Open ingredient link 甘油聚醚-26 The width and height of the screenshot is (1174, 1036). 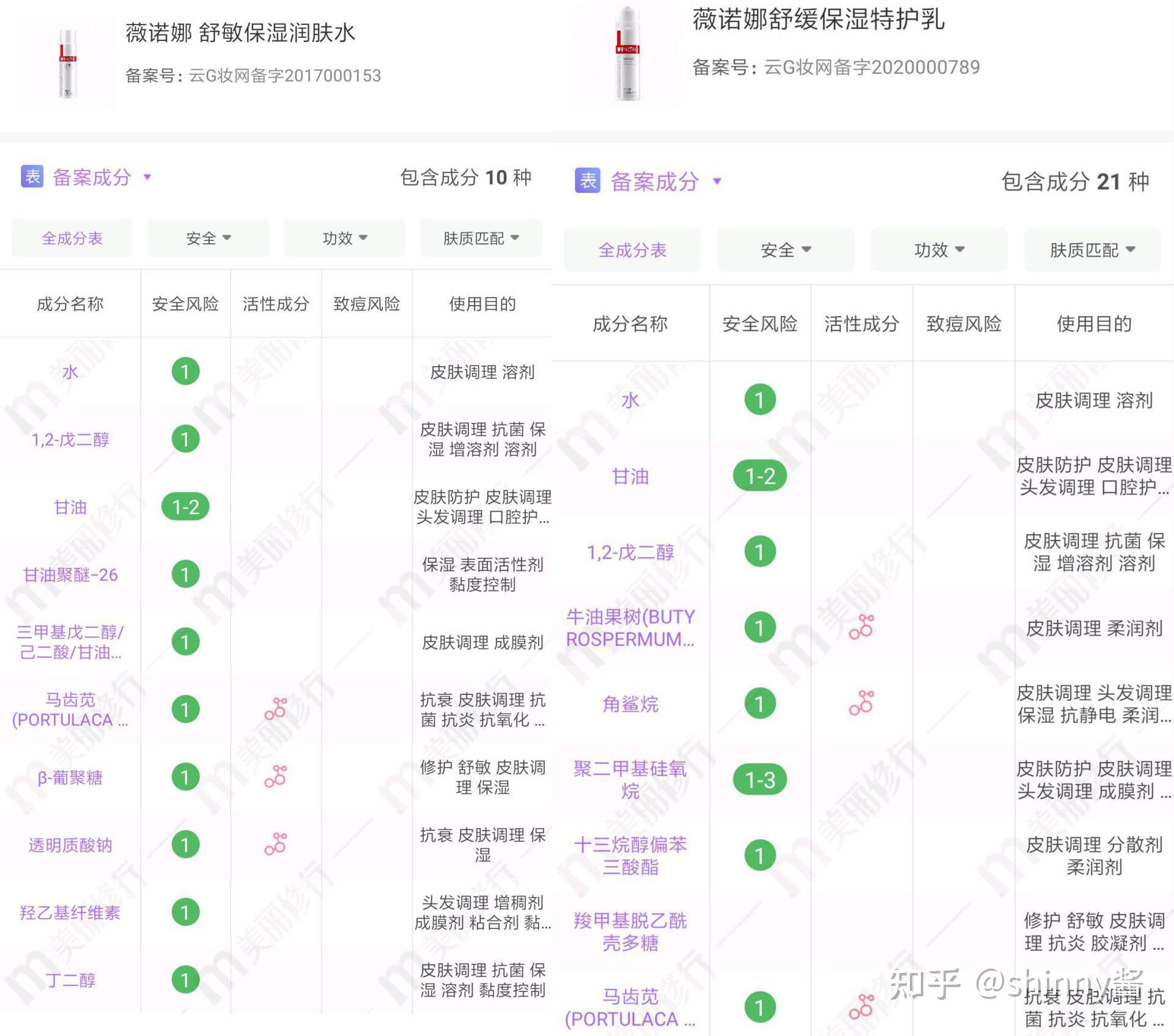[x=70, y=575]
